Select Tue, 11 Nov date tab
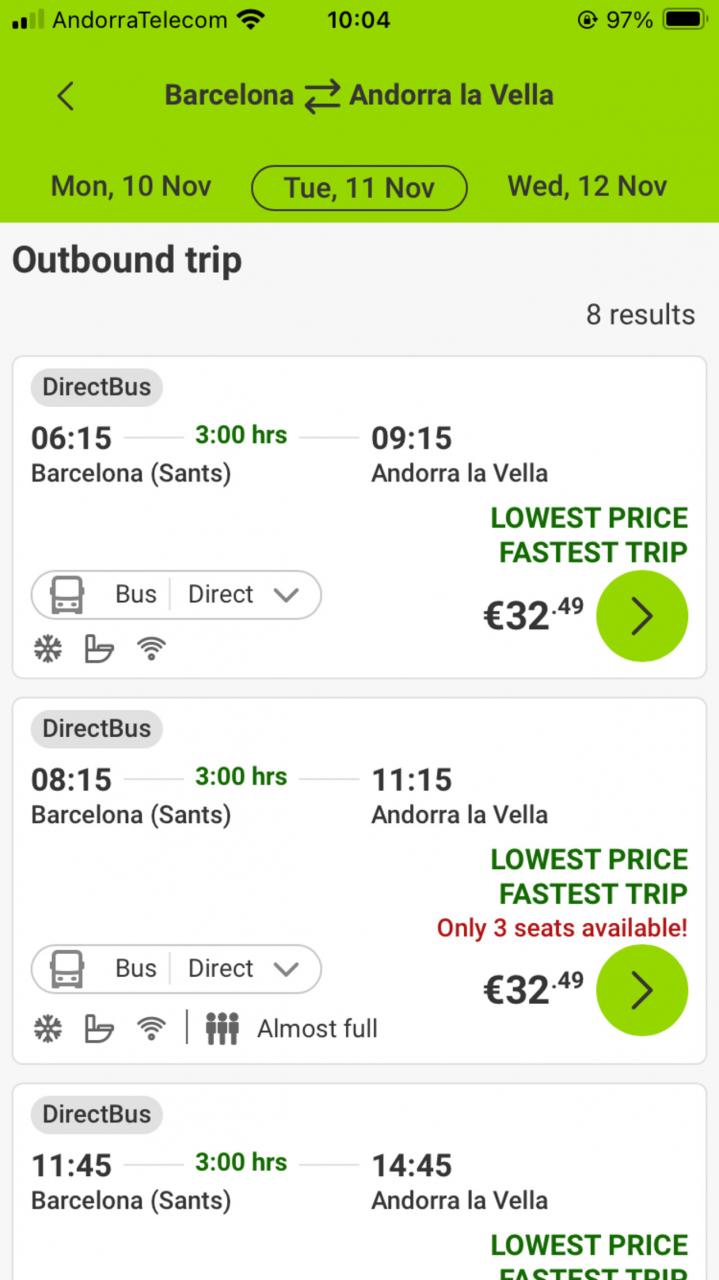Viewport: 719px width, 1280px height. [359, 188]
